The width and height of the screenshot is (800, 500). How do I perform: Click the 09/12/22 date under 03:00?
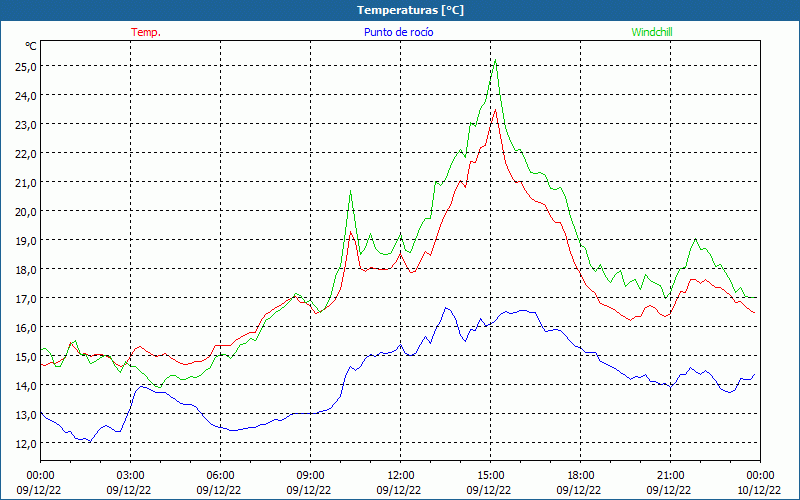click(129, 490)
